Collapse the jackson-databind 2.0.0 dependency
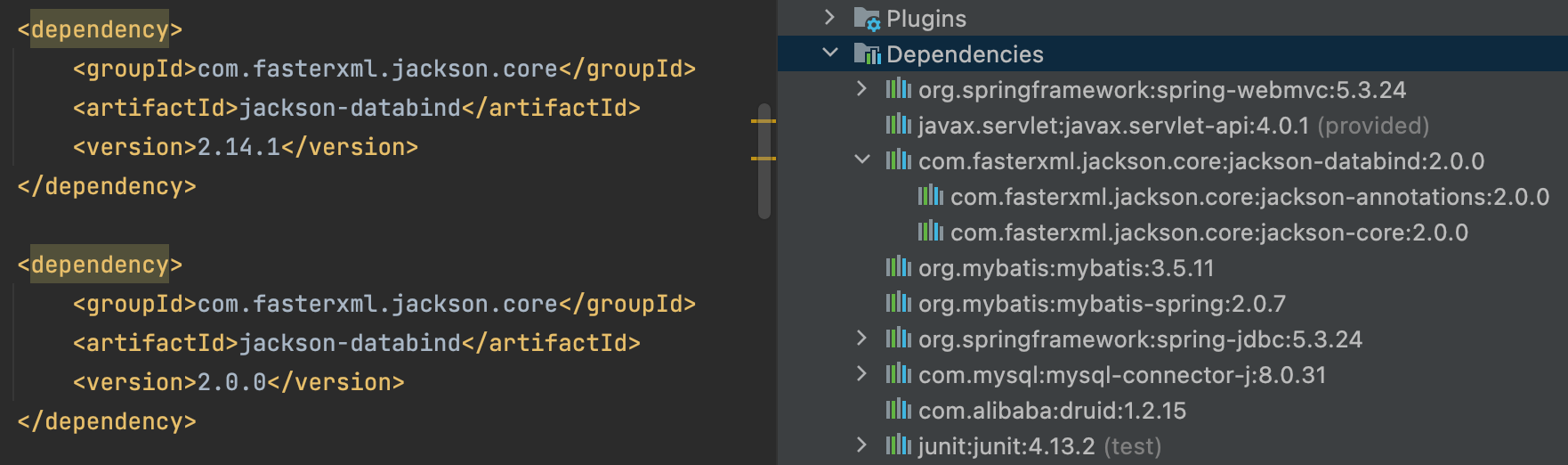 [x=861, y=160]
